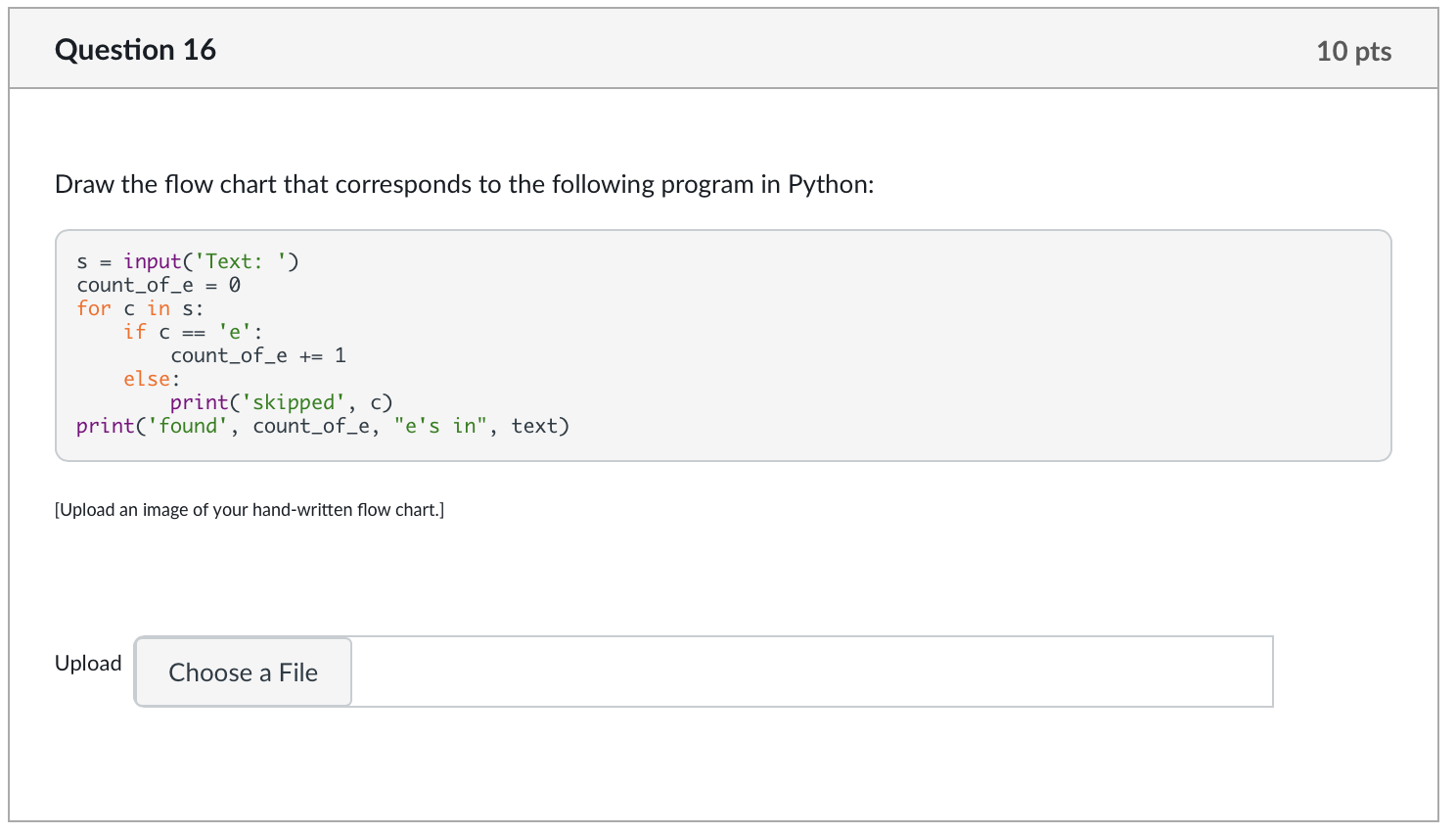Select the input('Text: ') line of code
1456x834 pixels.
(186, 260)
